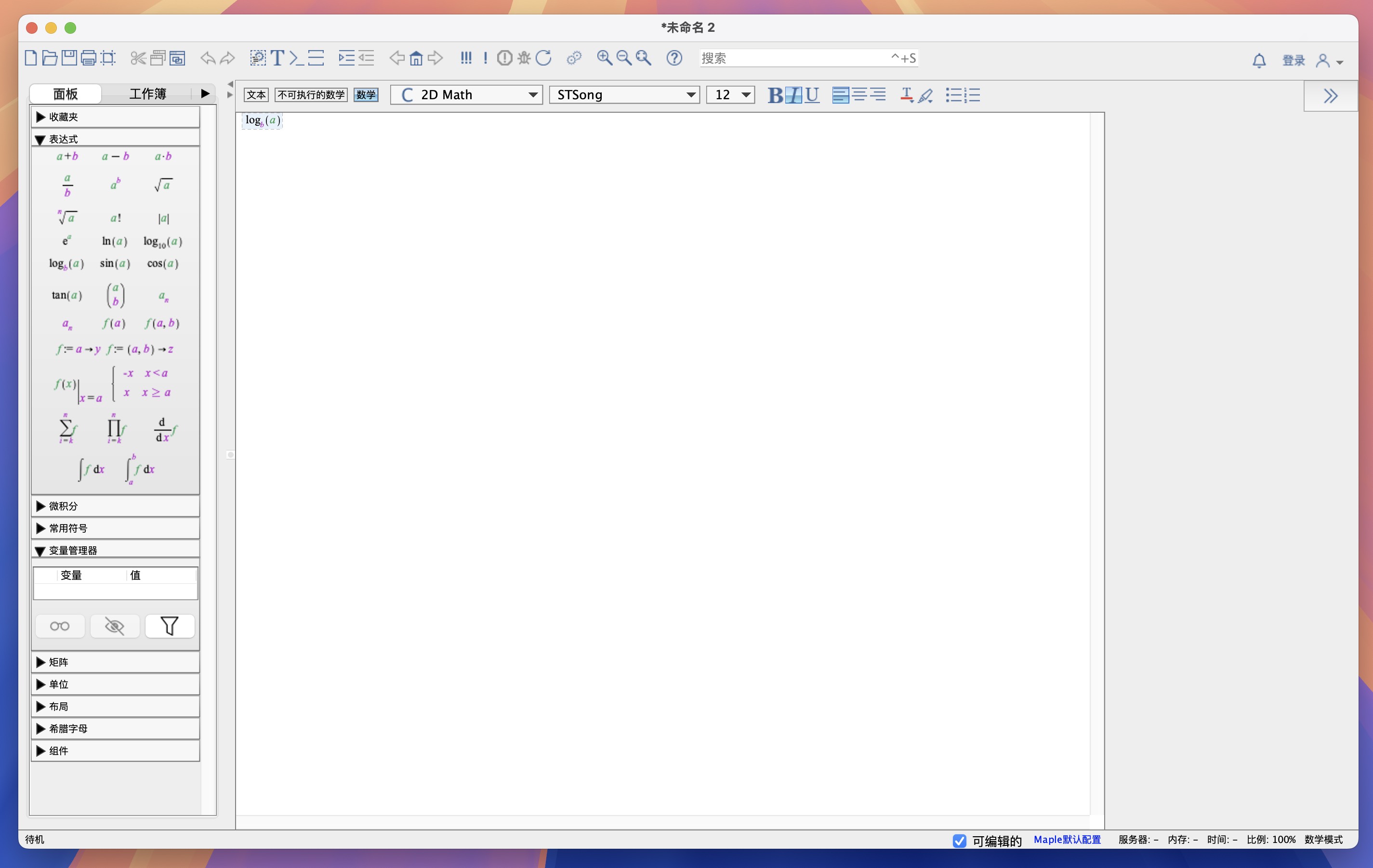The height and width of the screenshot is (868, 1373).
Task: Indent the section using the indent icon
Action: [x=347, y=58]
